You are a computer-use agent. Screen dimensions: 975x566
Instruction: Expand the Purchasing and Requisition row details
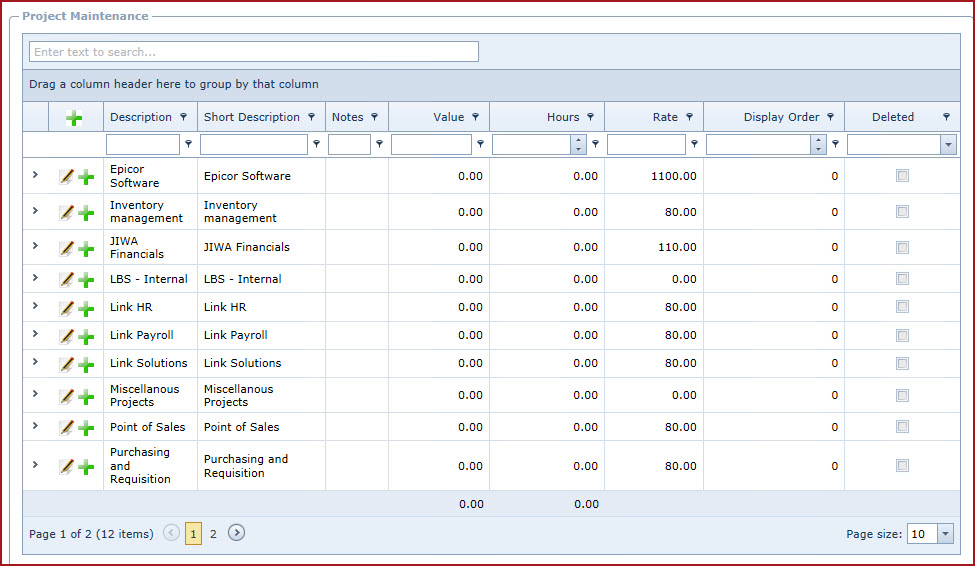click(35, 465)
